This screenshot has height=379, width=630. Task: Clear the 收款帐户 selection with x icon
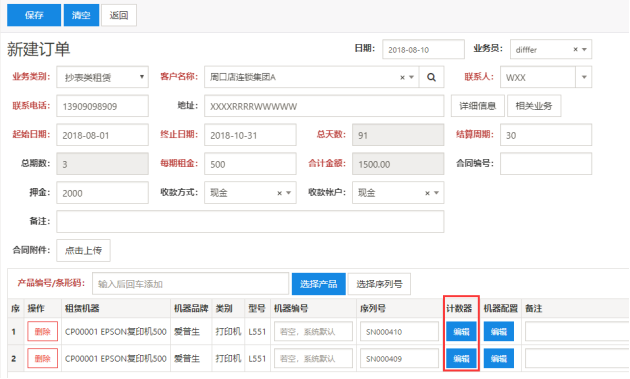[428, 193]
